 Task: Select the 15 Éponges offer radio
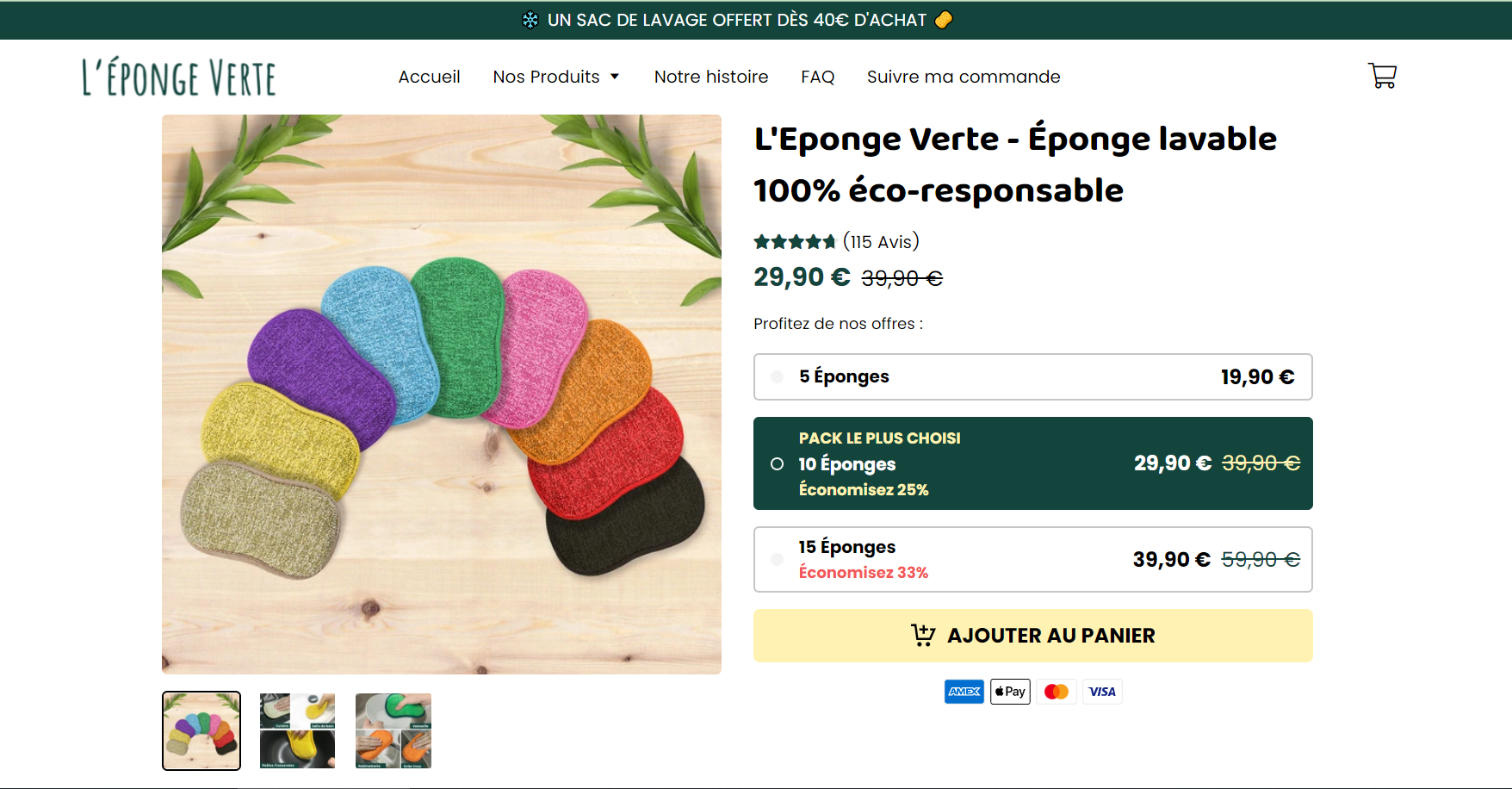point(778,559)
